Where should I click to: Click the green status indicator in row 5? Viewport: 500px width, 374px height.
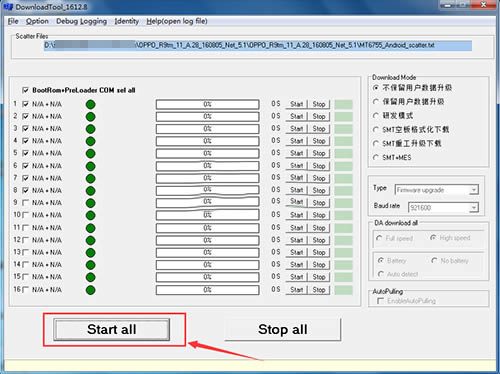[x=90, y=154]
